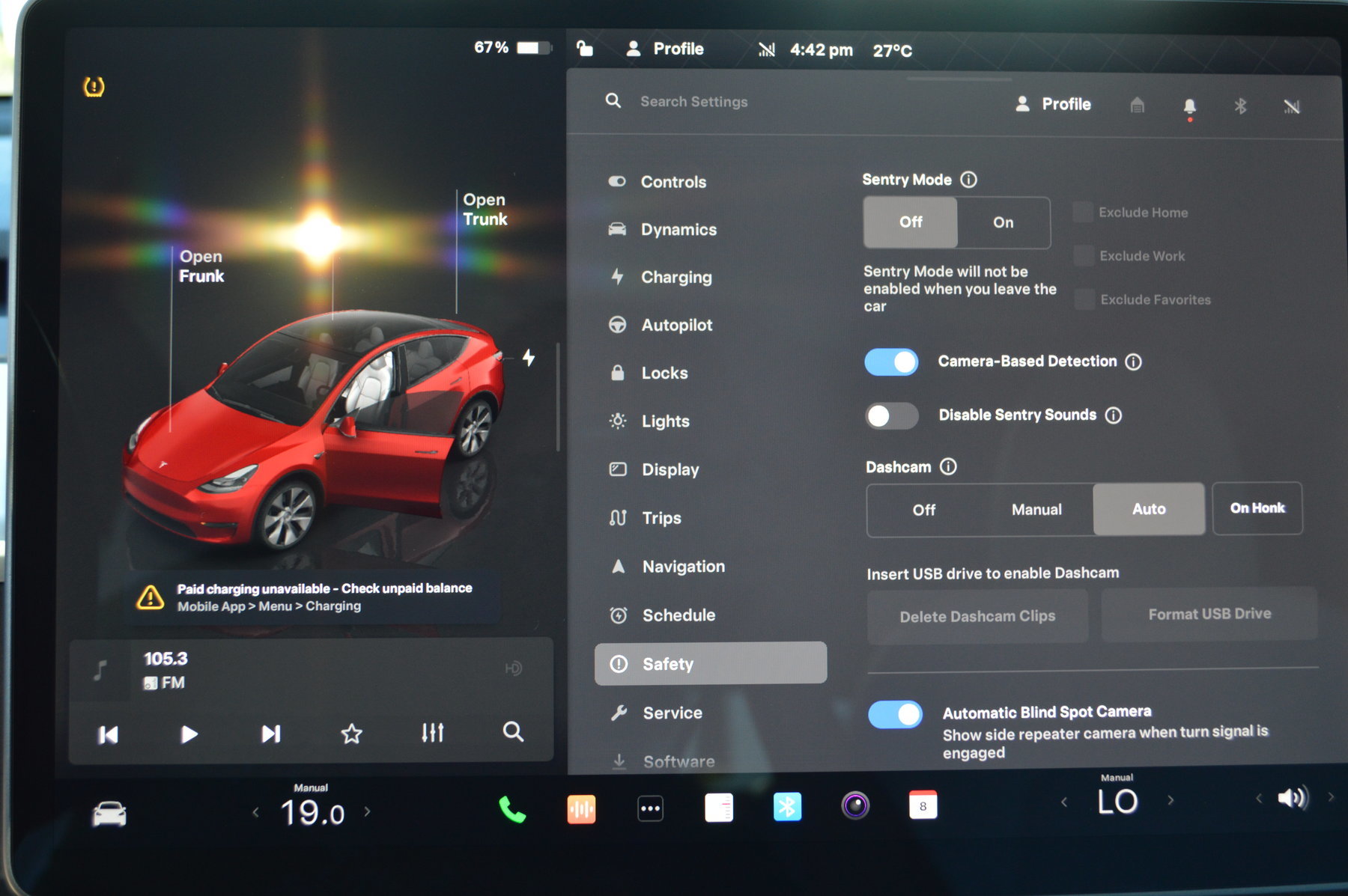Open the dashcam camera app
Image resolution: width=1348 pixels, height=896 pixels.
855,806
